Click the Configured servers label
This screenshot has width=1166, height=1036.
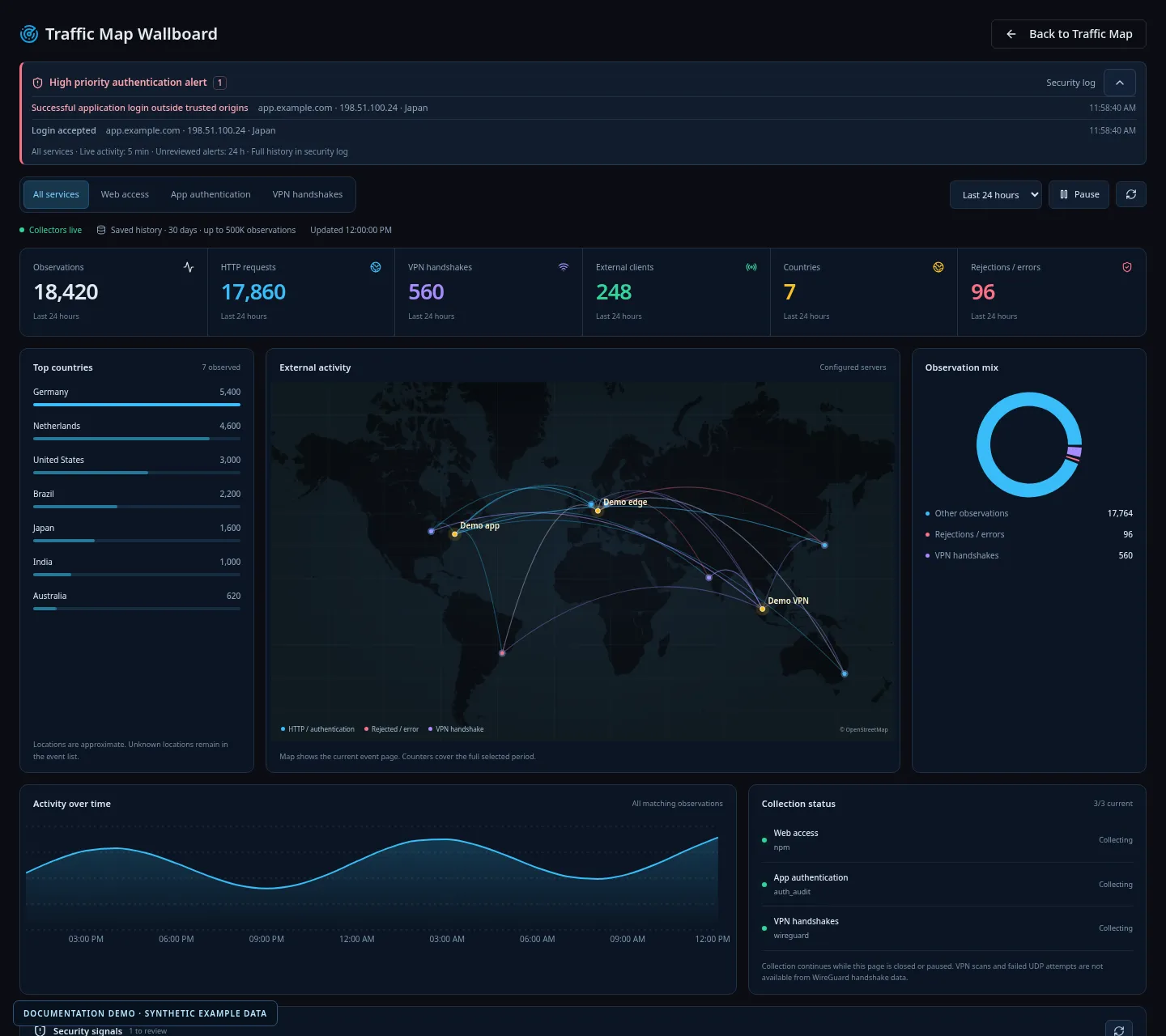click(853, 367)
